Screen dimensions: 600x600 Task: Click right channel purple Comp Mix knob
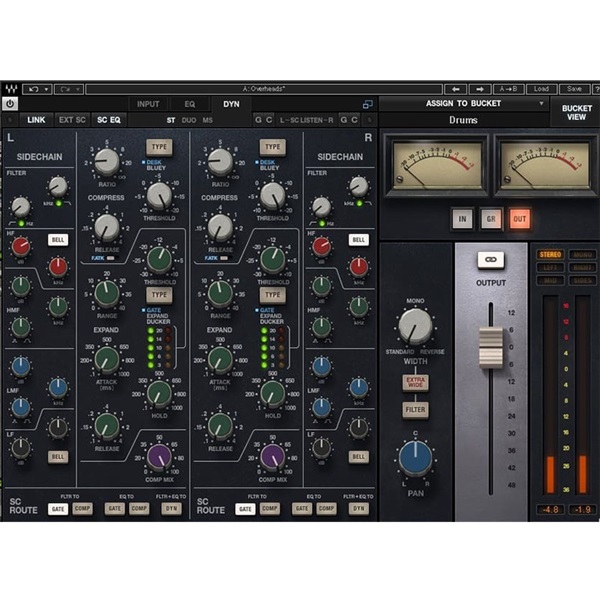(273, 456)
